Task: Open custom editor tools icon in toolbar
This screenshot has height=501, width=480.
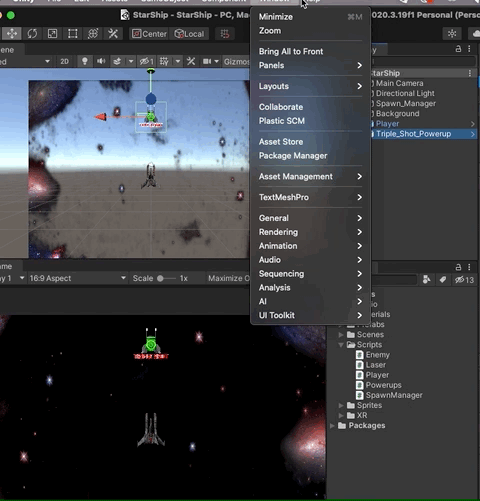Action: click(x=113, y=34)
